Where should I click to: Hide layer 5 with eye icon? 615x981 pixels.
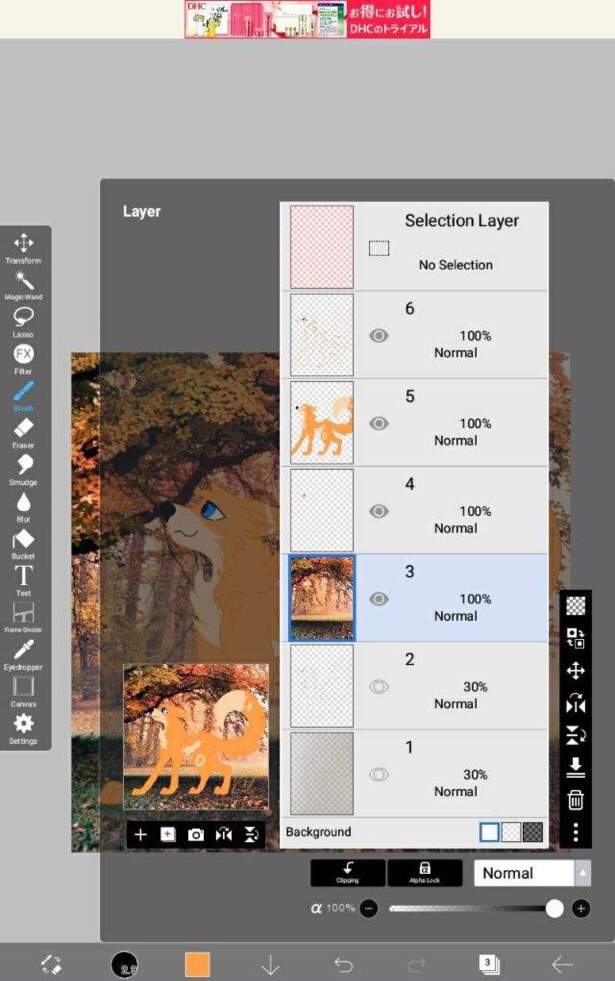point(379,424)
